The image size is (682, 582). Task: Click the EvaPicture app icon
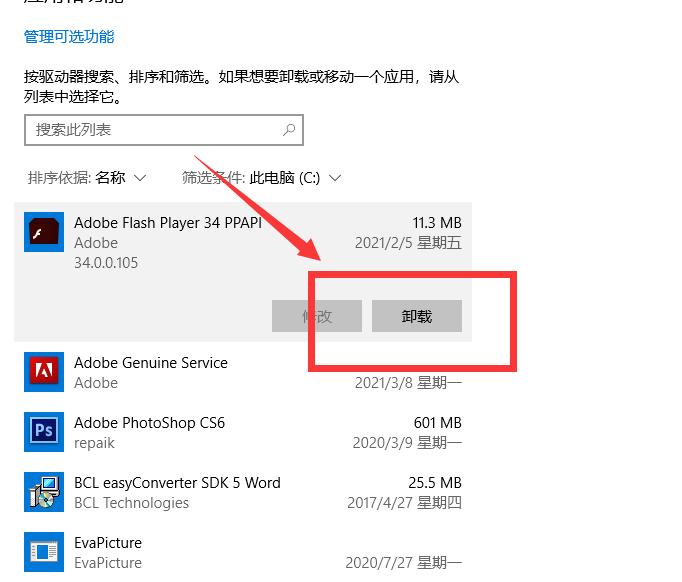44,552
